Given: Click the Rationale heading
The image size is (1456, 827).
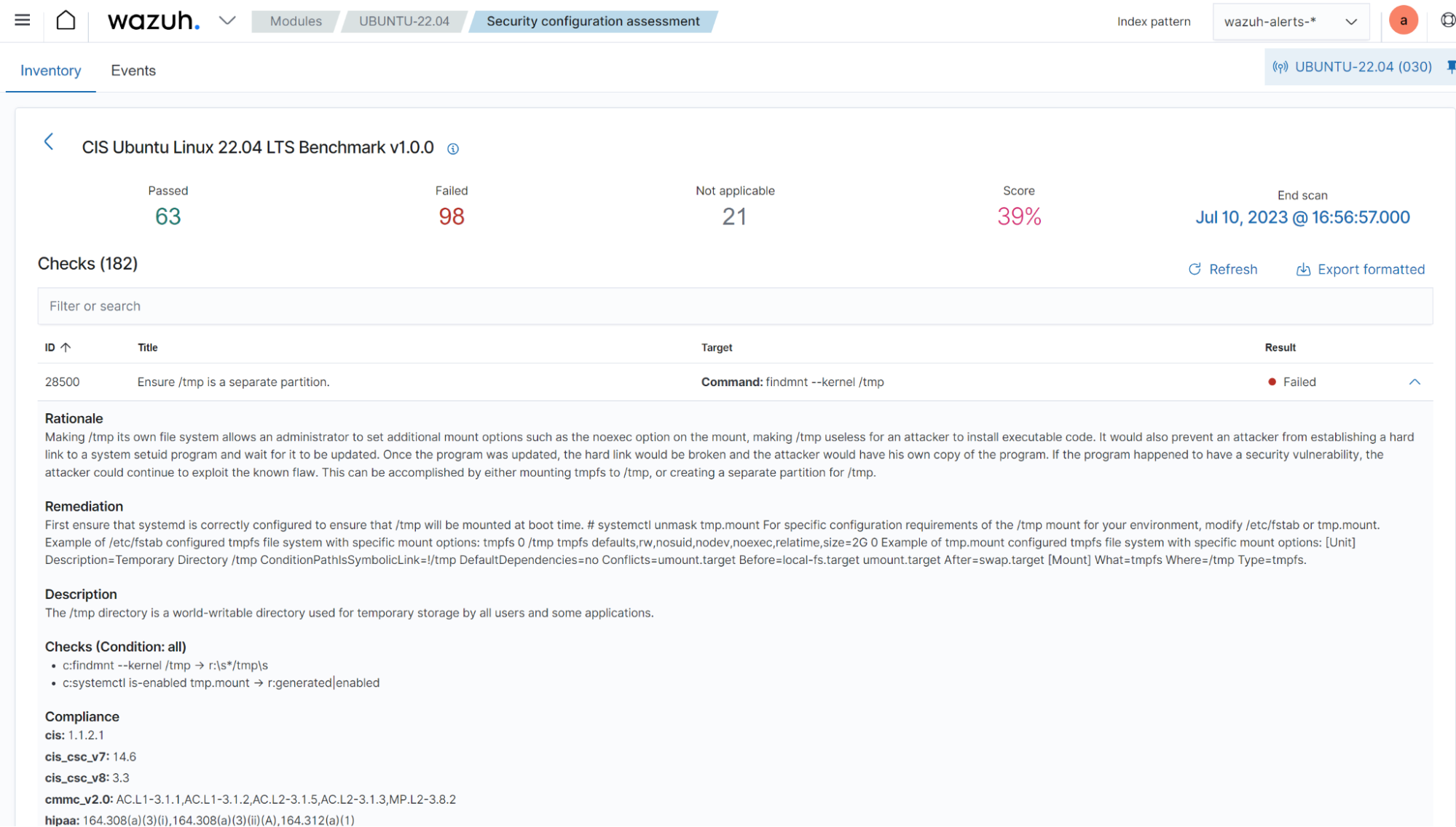Looking at the screenshot, I should point(74,419).
